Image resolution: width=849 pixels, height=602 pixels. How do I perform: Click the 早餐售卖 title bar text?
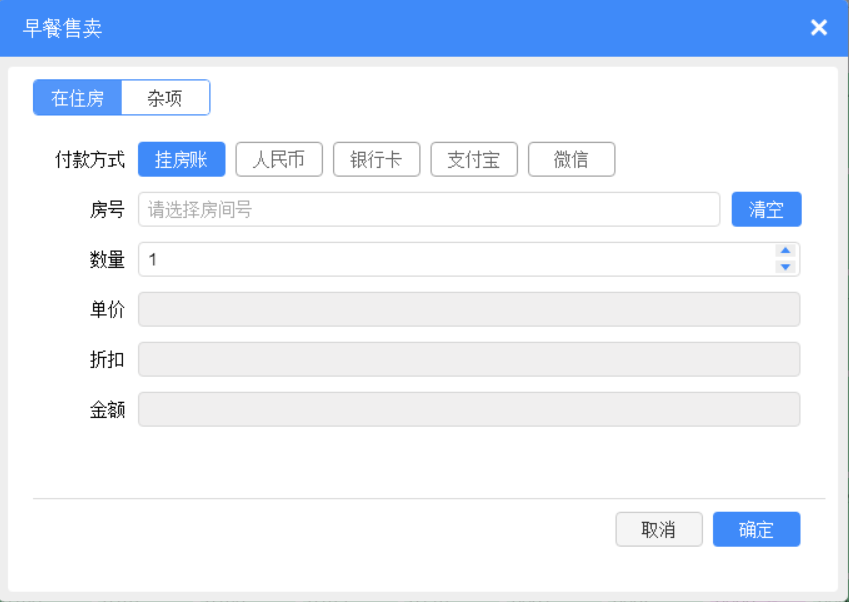pyautogui.click(x=62, y=28)
